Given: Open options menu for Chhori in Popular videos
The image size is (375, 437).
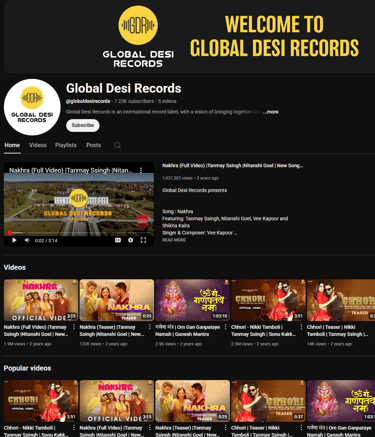Looking at the screenshot, I should [74, 428].
